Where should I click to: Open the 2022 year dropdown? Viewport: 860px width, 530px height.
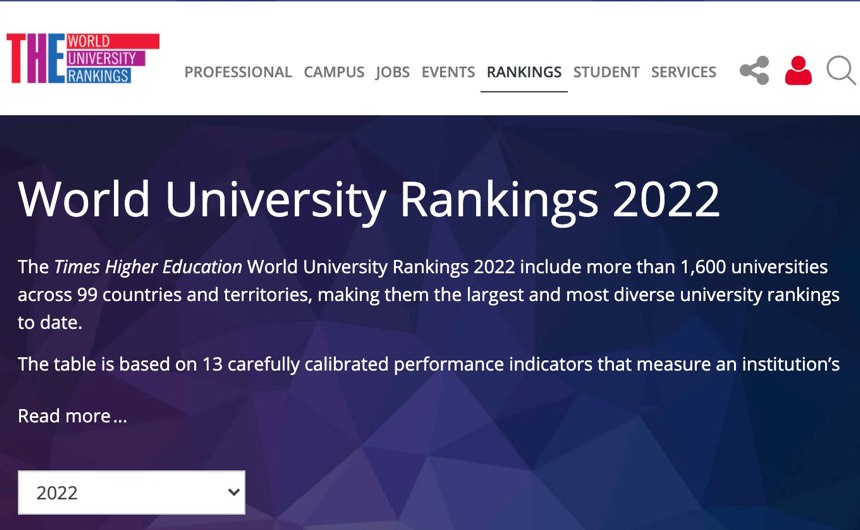pos(132,492)
